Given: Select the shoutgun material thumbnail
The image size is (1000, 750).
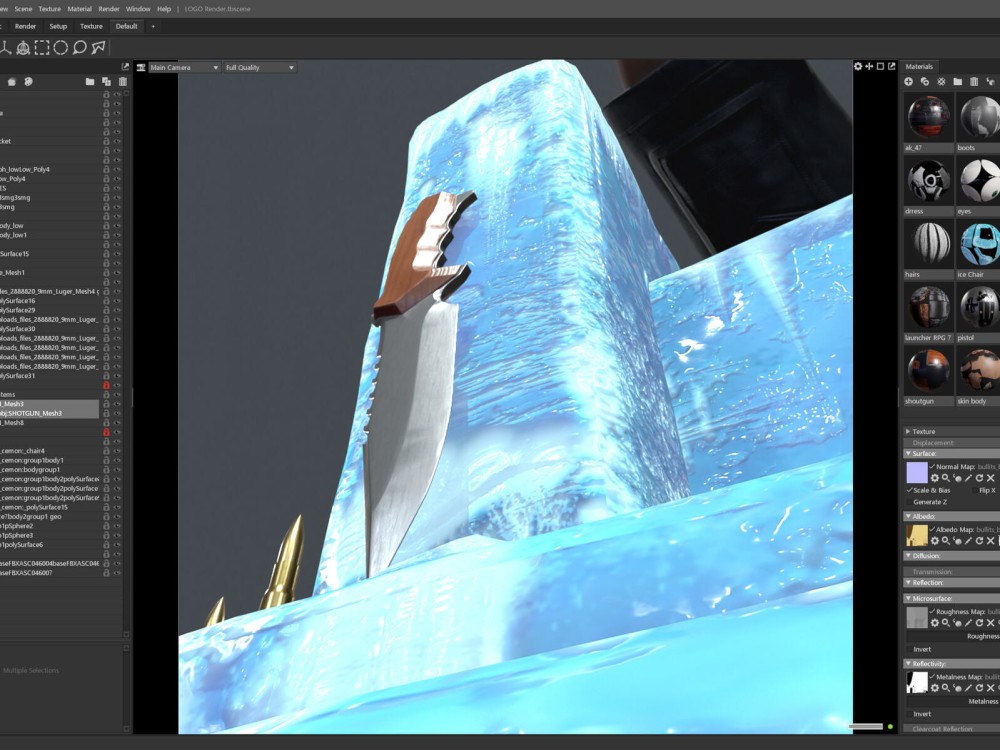Looking at the screenshot, I should pos(929,371).
